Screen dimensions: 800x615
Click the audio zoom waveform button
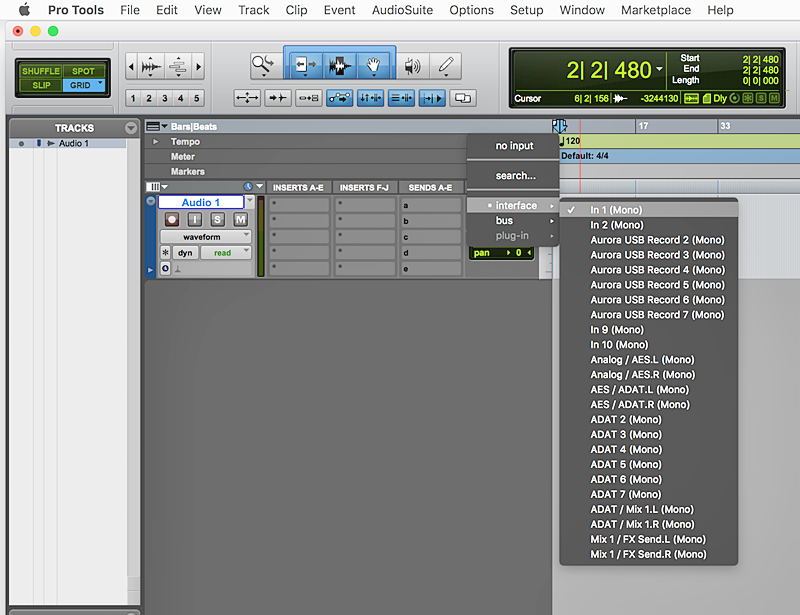(151, 66)
